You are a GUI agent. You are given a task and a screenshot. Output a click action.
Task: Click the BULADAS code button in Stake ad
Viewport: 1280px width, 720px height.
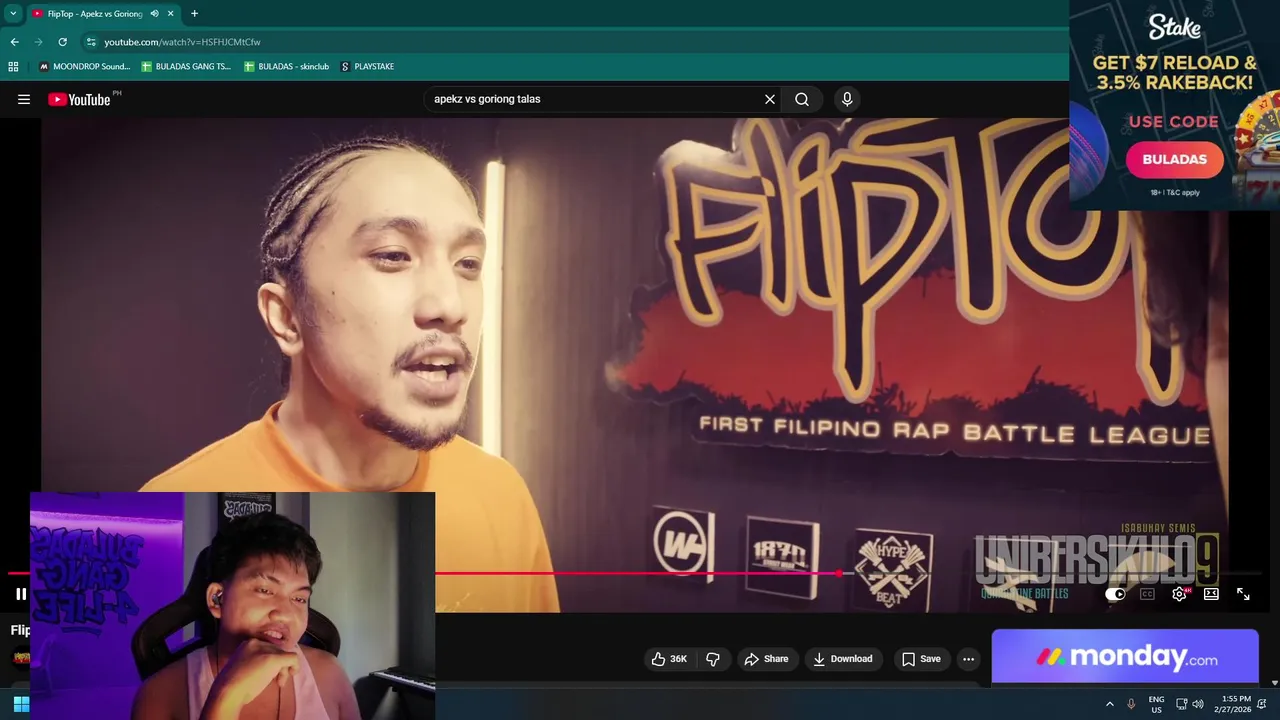click(x=1175, y=159)
